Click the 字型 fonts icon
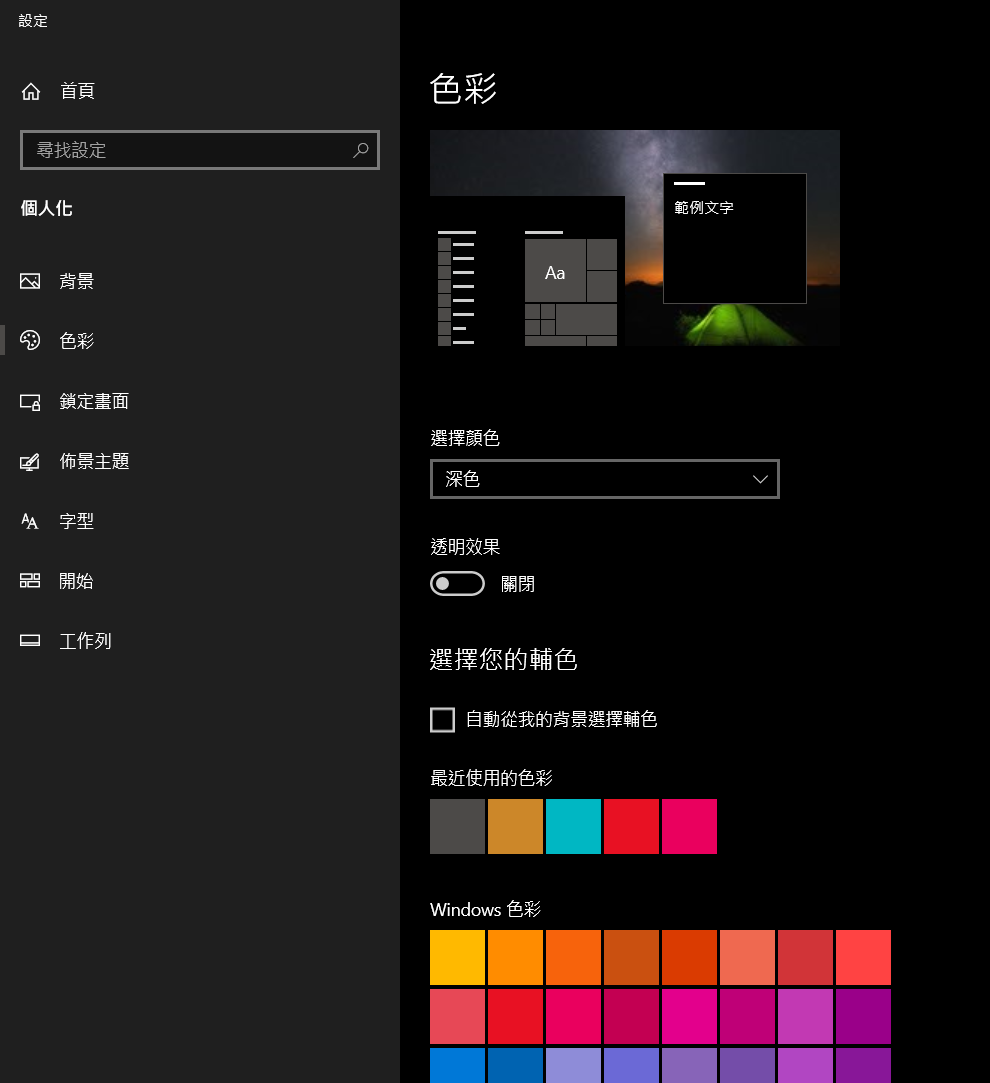 [x=30, y=521]
